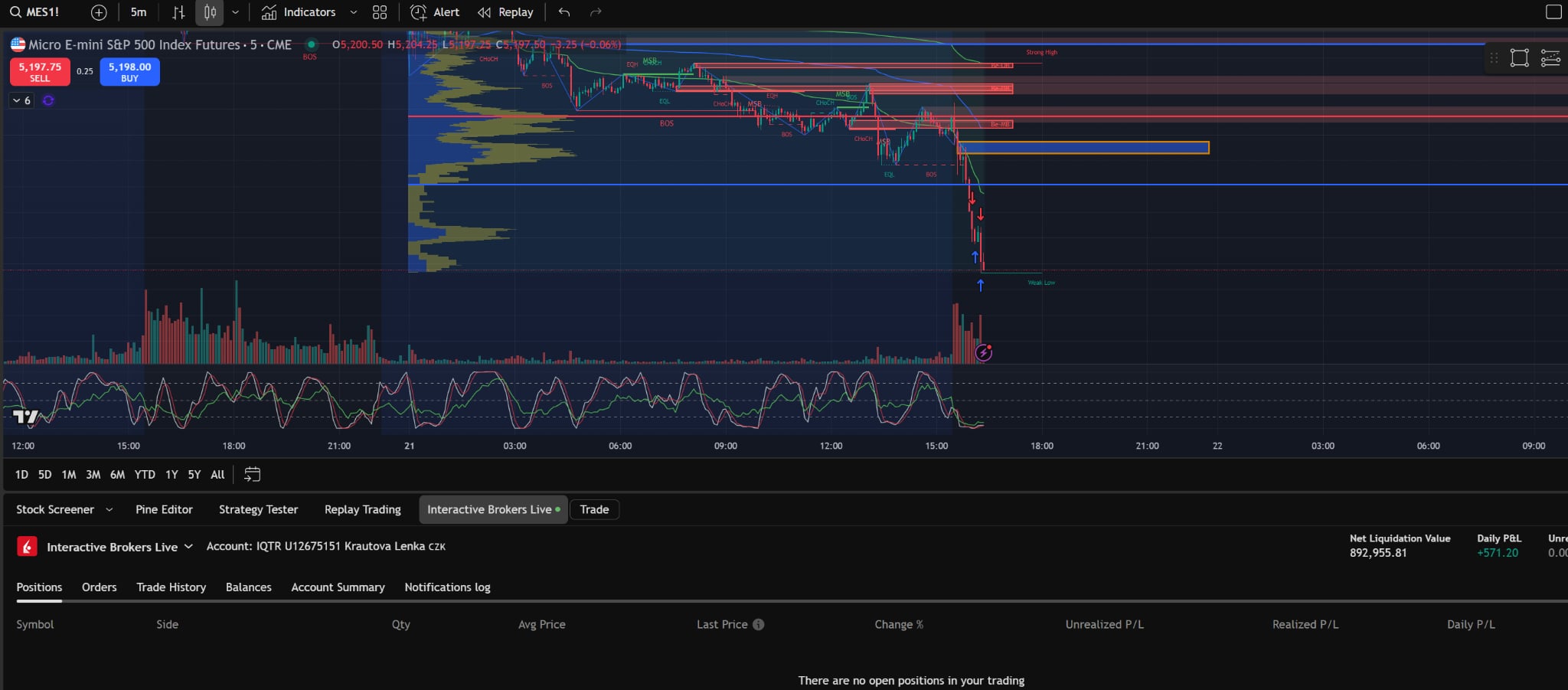Image resolution: width=1568 pixels, height=690 pixels.
Task: Click the purple lightning event marker
Action: (x=984, y=352)
